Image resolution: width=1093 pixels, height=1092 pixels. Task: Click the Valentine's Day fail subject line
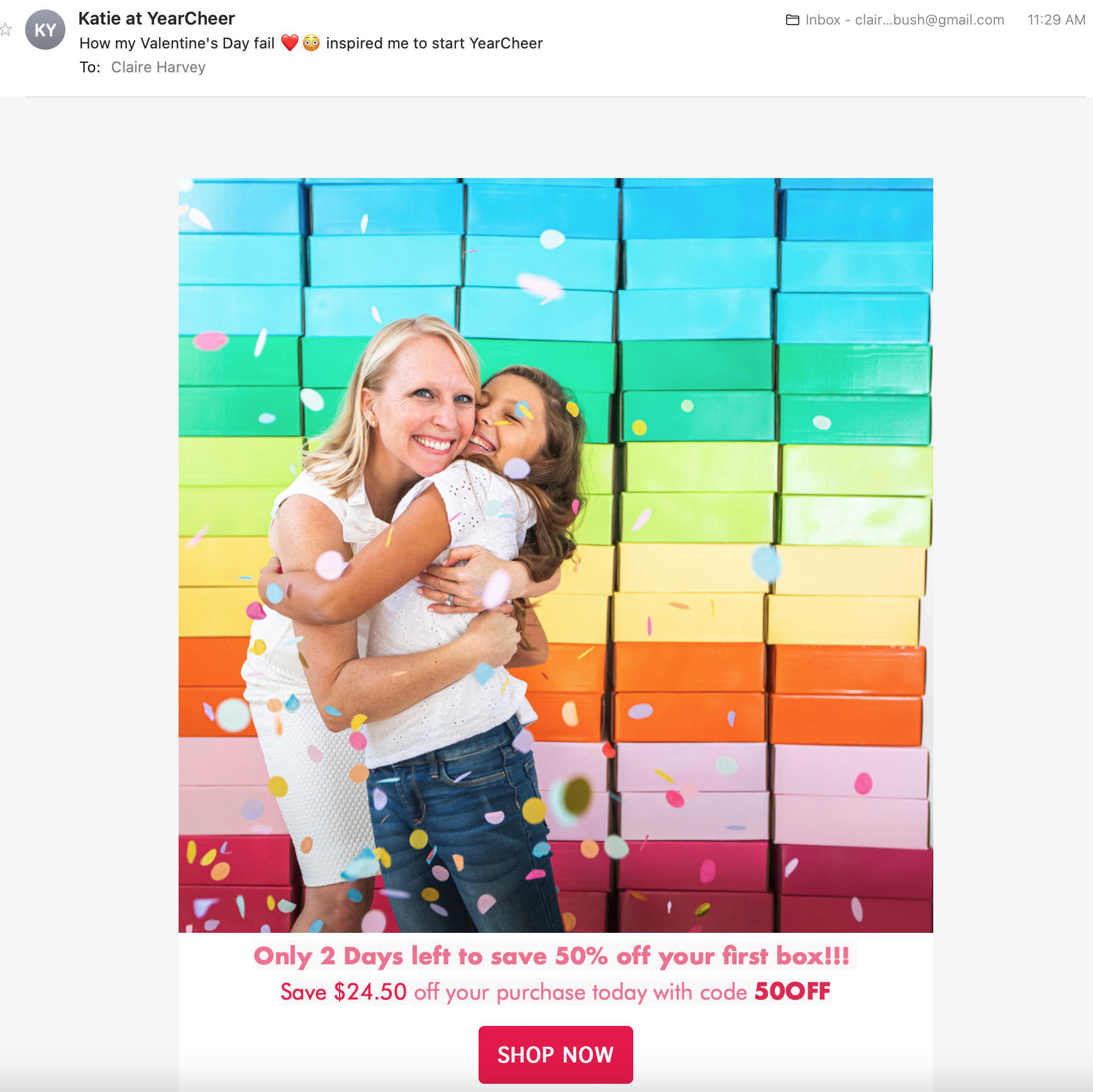311,43
